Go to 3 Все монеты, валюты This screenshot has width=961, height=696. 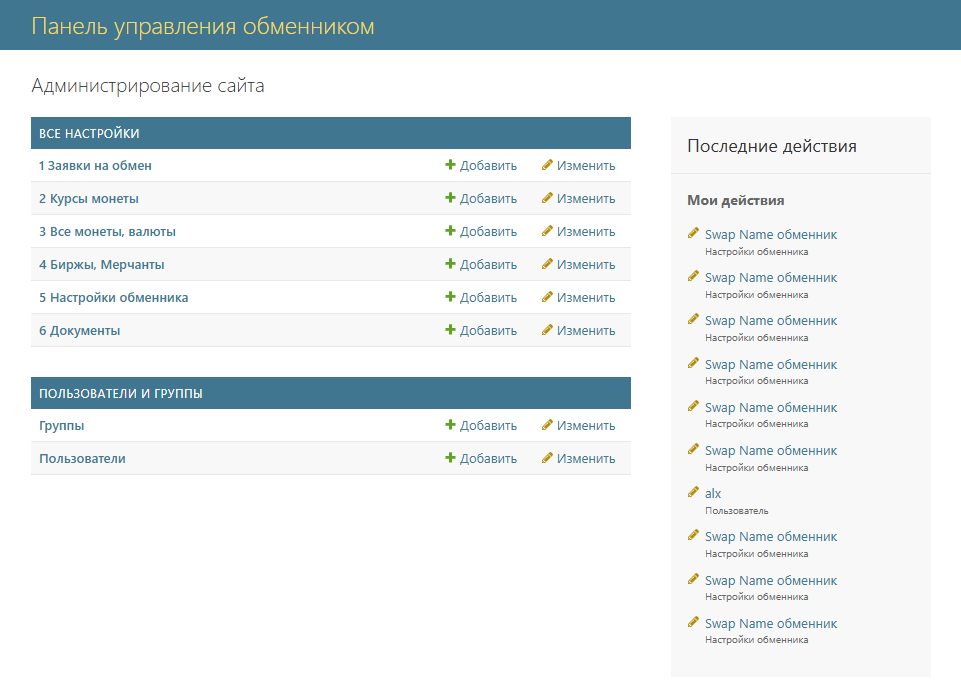(107, 232)
